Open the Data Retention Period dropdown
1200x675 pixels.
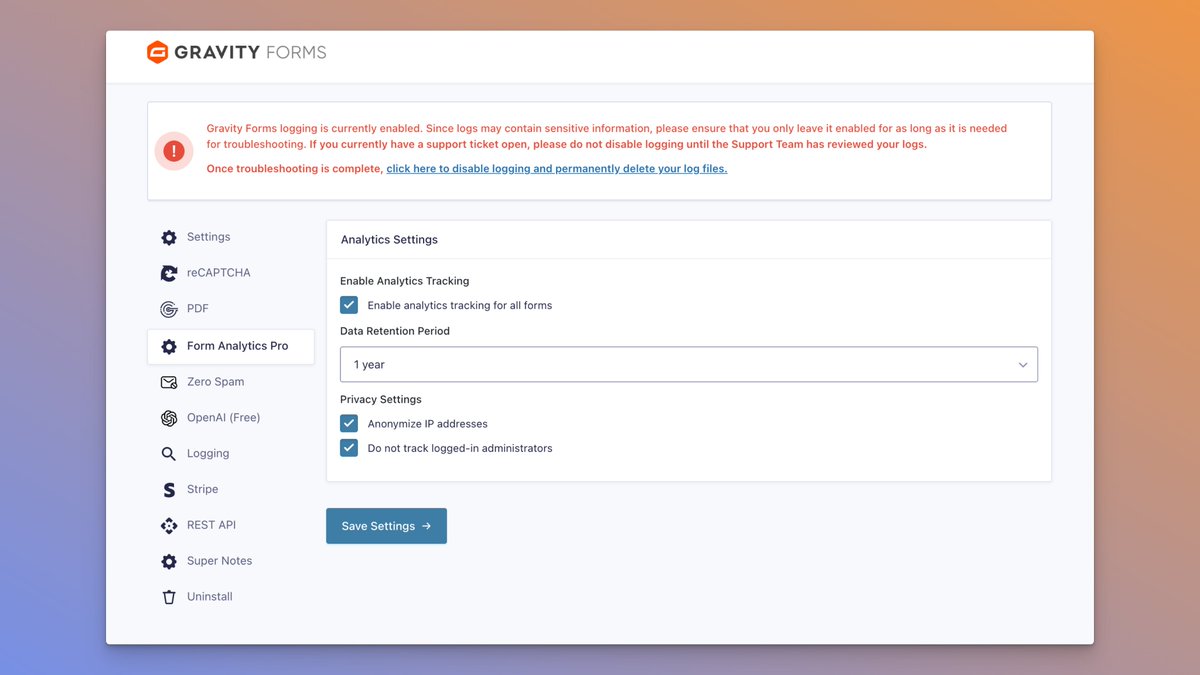pyautogui.click(x=689, y=364)
